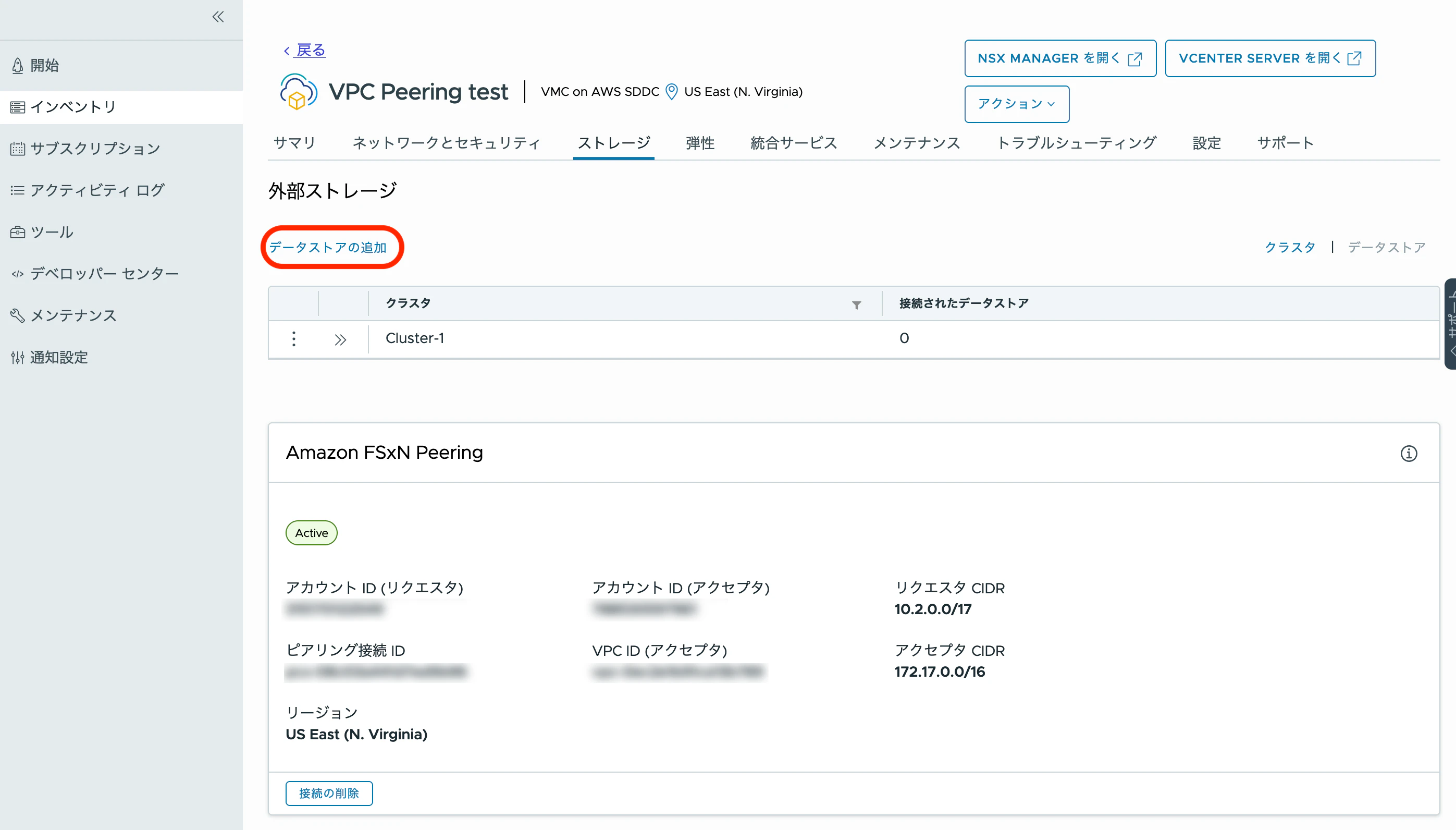Click the 接続の削除 button
The image size is (1456, 830).
(329, 793)
